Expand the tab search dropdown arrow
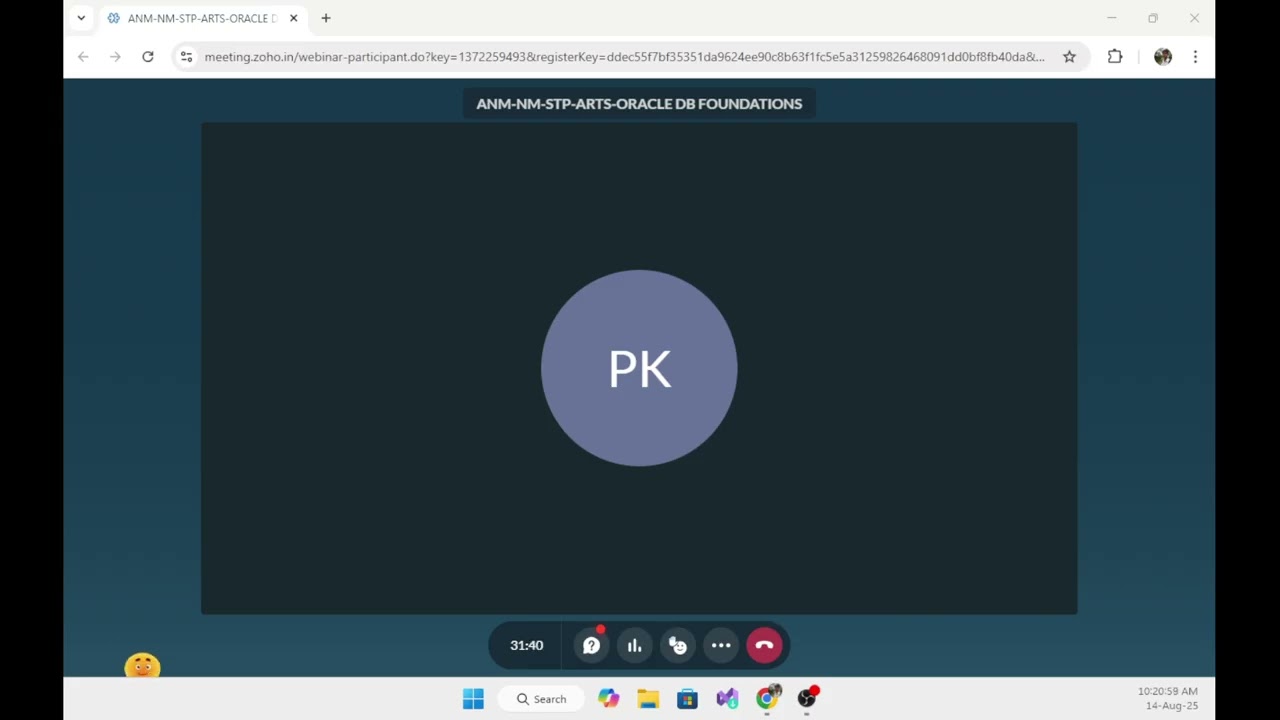 [x=81, y=18]
